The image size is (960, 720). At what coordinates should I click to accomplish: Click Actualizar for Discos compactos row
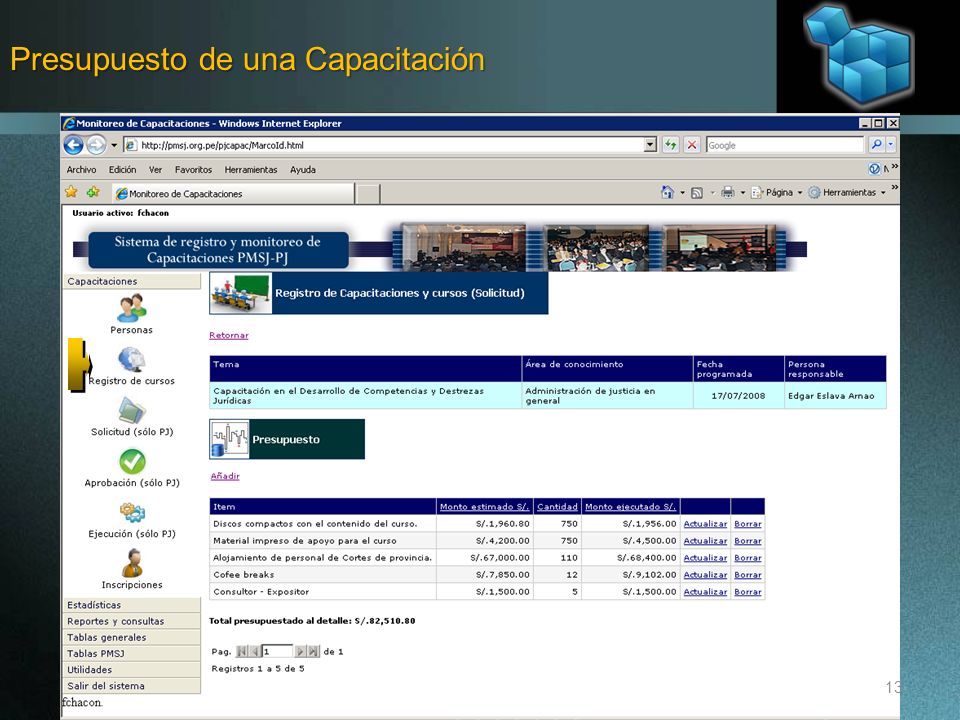(705, 524)
